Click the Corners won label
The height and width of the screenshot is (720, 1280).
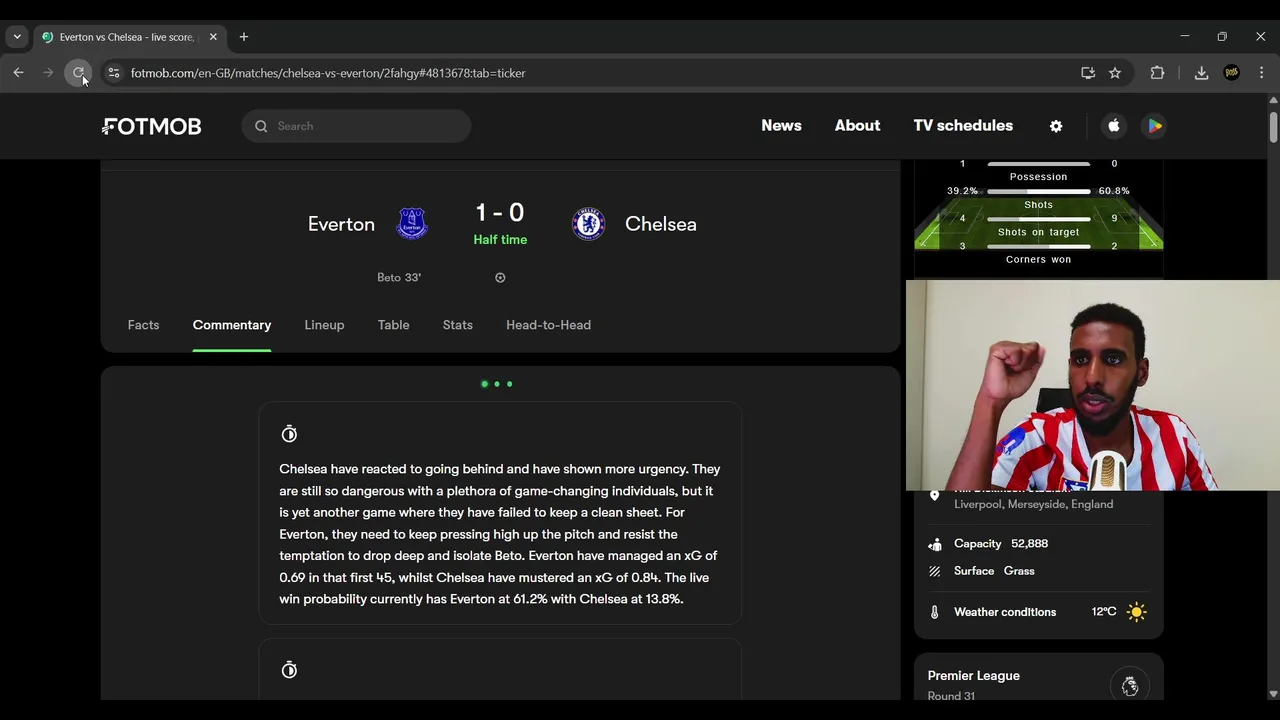1038,260
